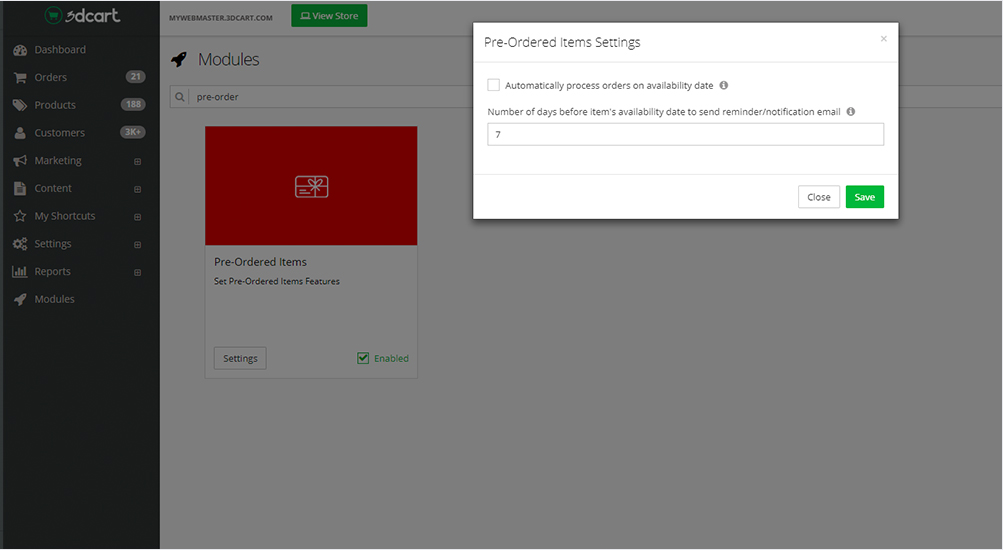The height and width of the screenshot is (550, 1003).
Task: Expand the Marketing menu section
Action: click(137, 161)
